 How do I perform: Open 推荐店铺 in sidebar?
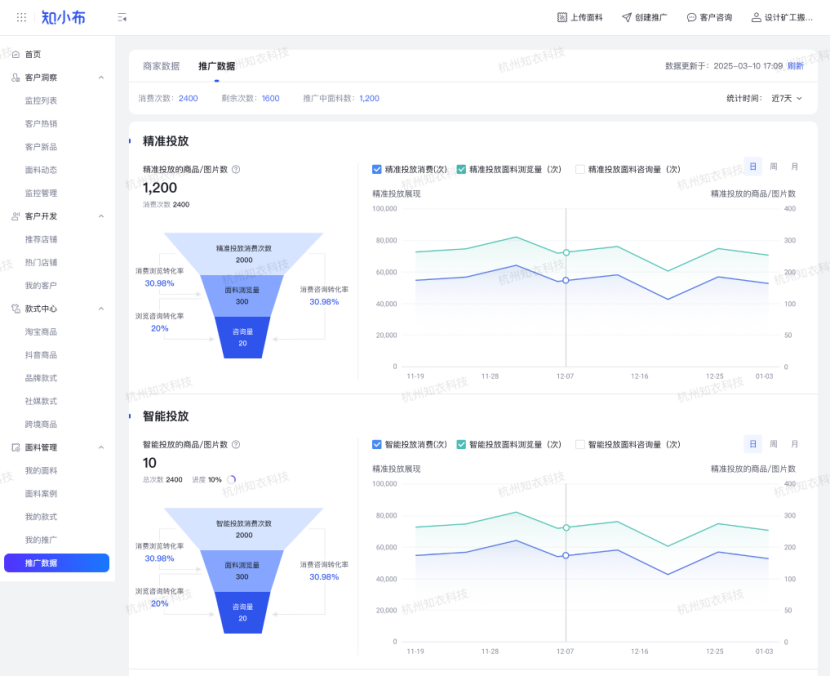tap(41, 239)
